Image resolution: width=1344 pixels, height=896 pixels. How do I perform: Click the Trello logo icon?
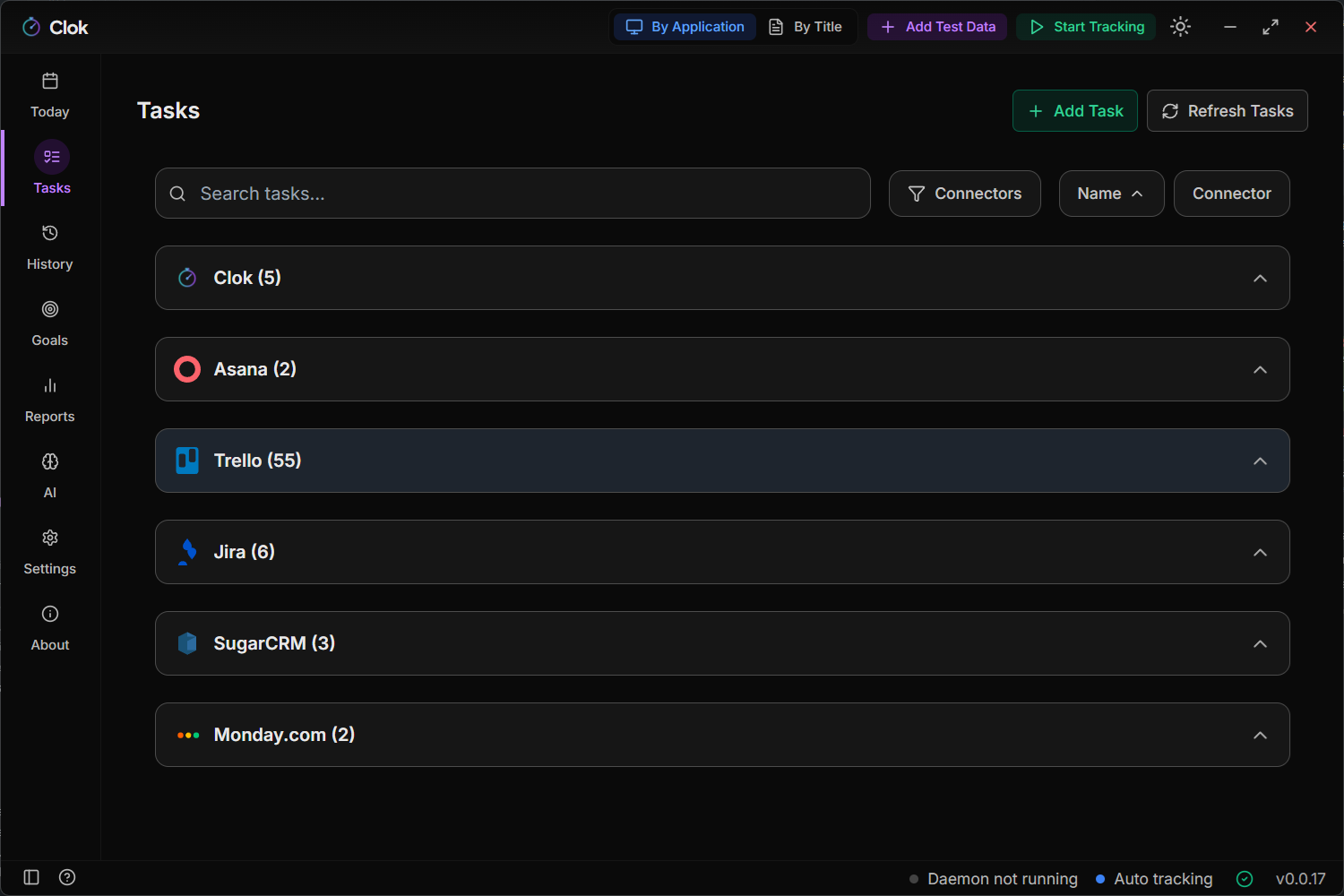pos(187,461)
